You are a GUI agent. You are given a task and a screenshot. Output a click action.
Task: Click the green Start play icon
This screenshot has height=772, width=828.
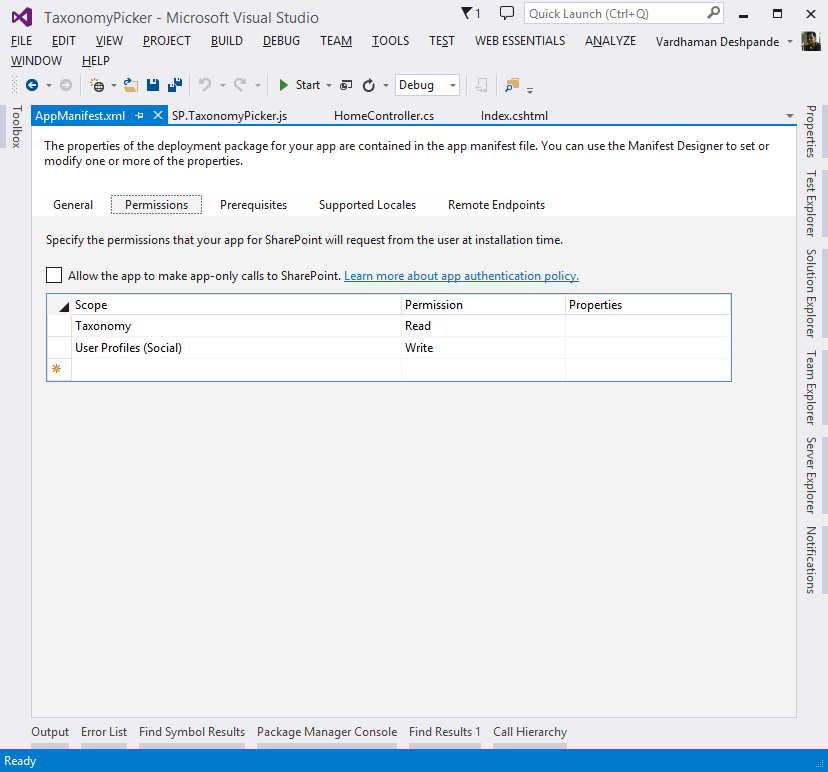pos(284,85)
